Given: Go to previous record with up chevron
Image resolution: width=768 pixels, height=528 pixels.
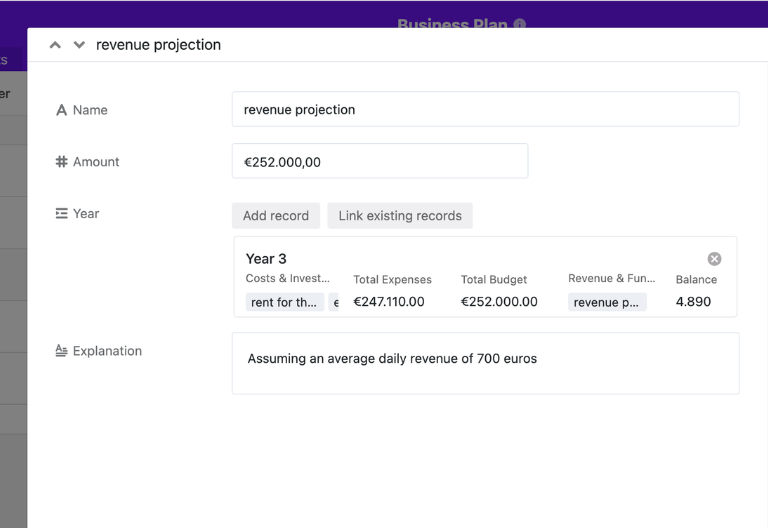Looking at the screenshot, I should [55, 45].
